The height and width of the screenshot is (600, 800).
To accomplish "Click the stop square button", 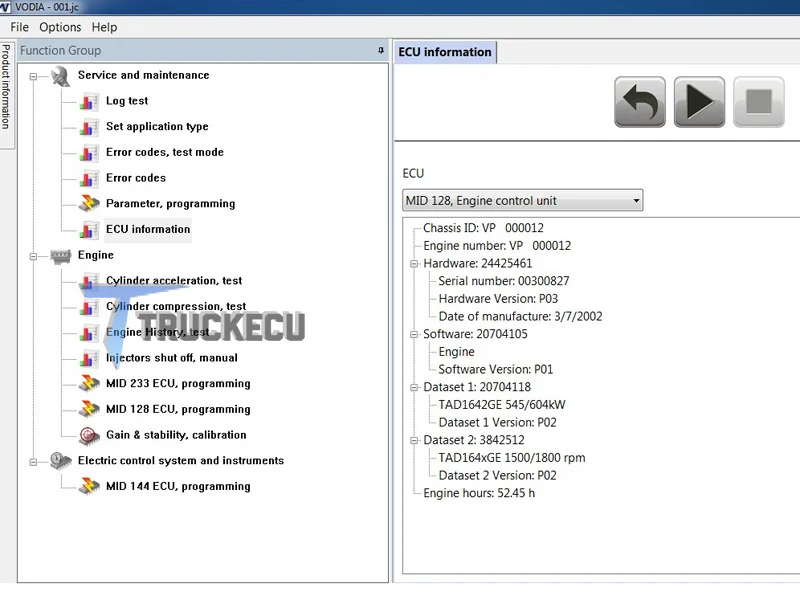I will (x=759, y=102).
